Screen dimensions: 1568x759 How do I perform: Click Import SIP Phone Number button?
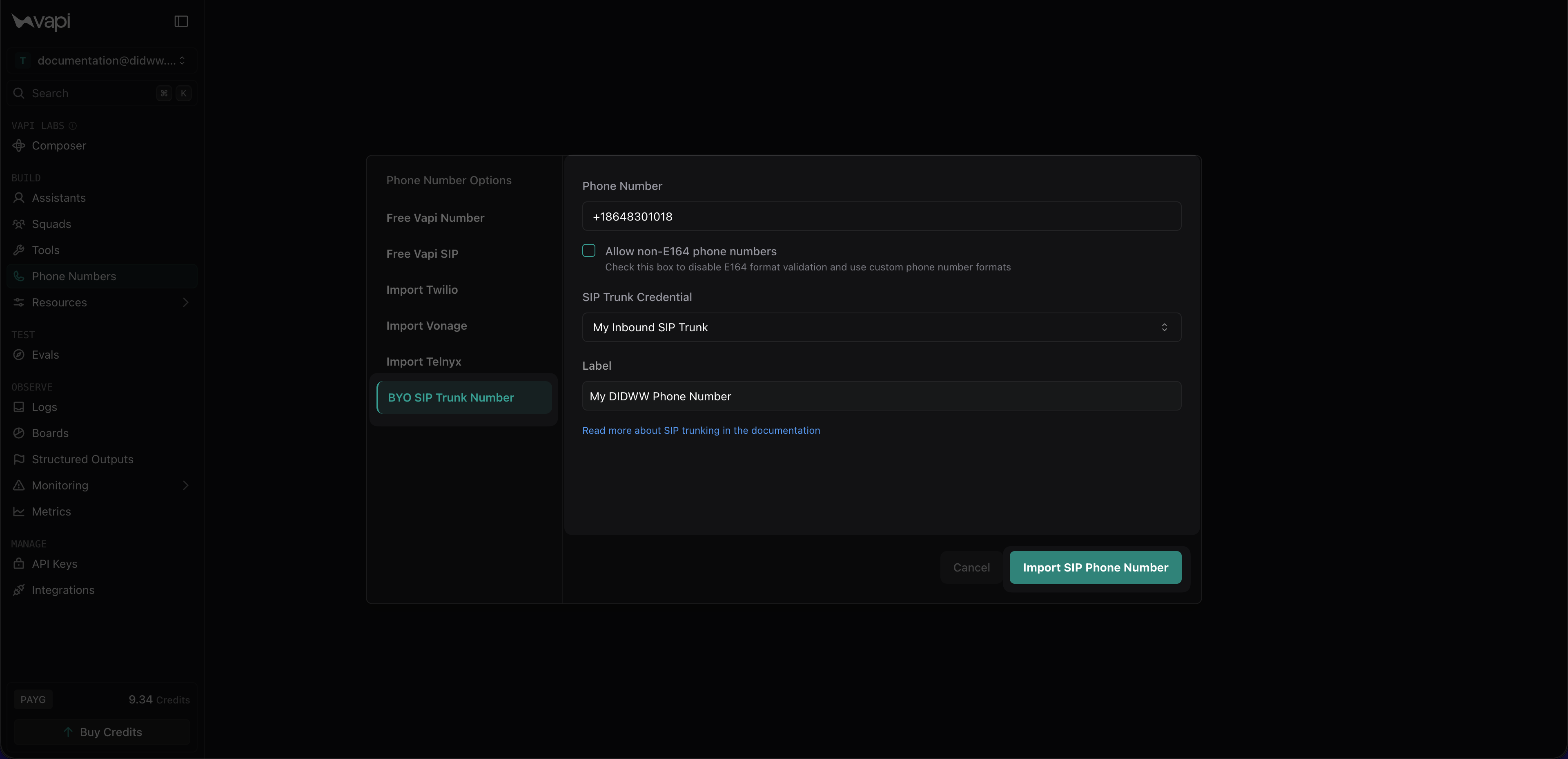coord(1095,568)
